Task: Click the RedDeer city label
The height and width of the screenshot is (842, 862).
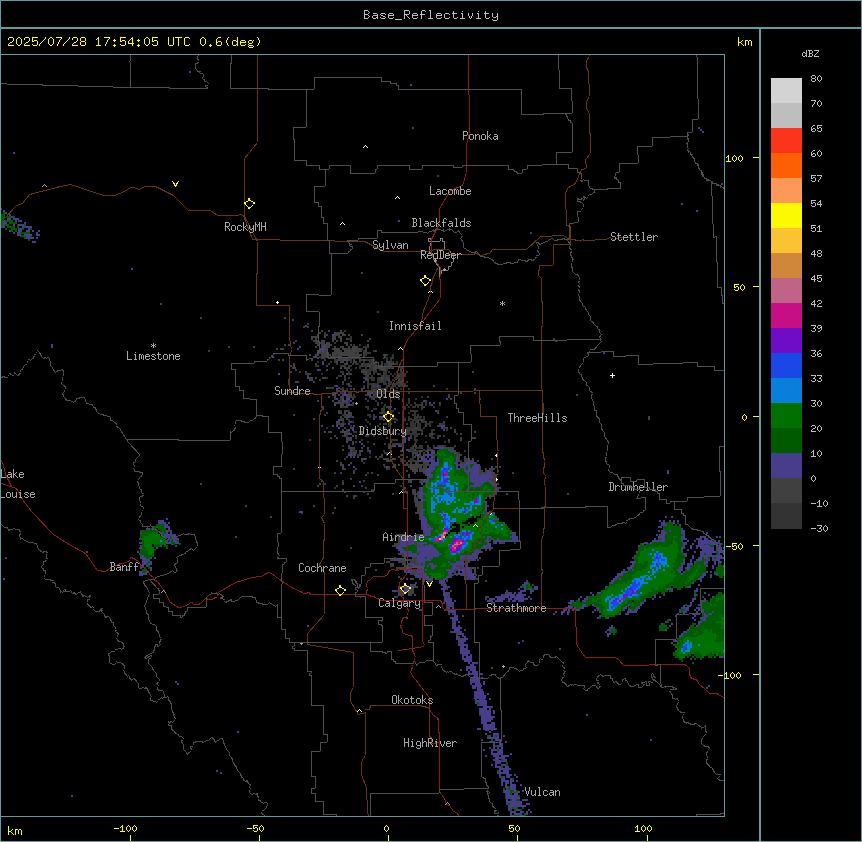Action: 440,255
